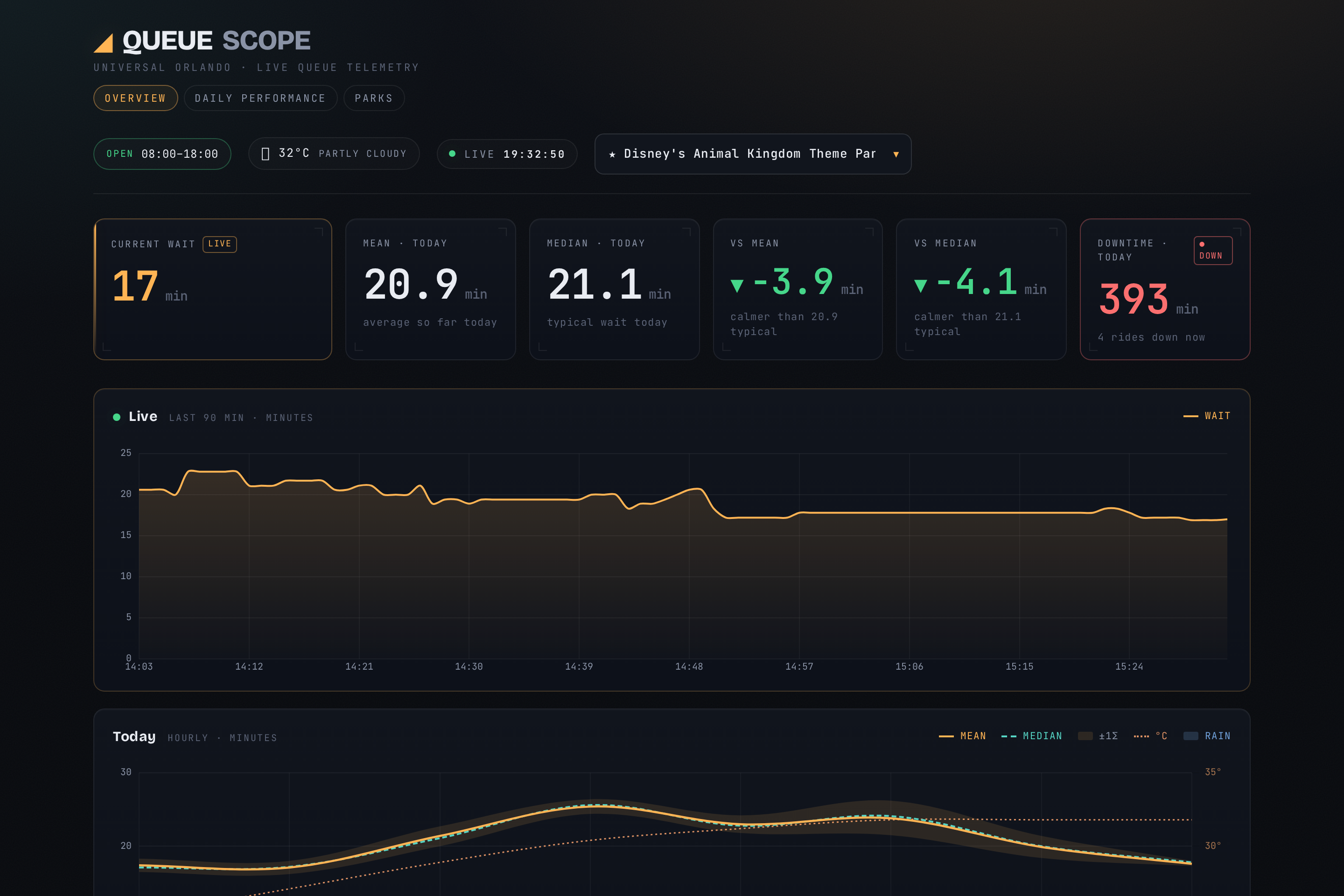Image resolution: width=1344 pixels, height=896 pixels.
Task: Click the red DOWN status badge
Action: [1212, 250]
